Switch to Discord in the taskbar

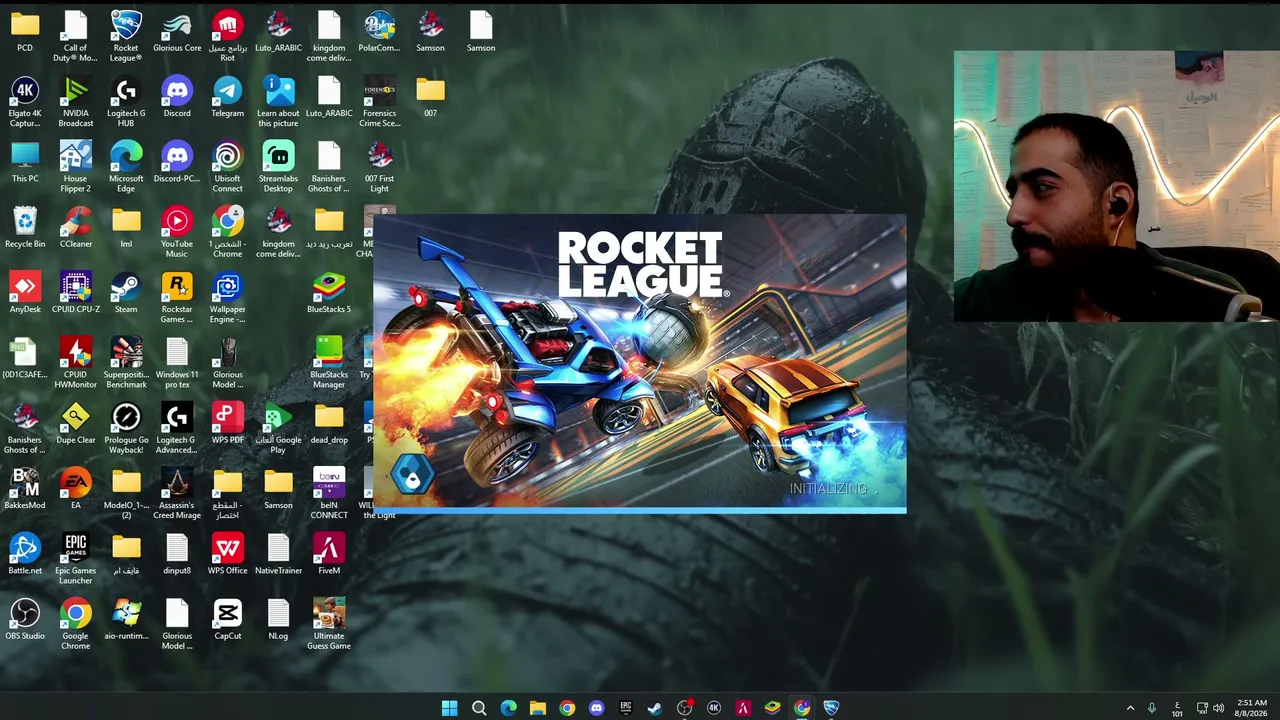[x=597, y=708]
